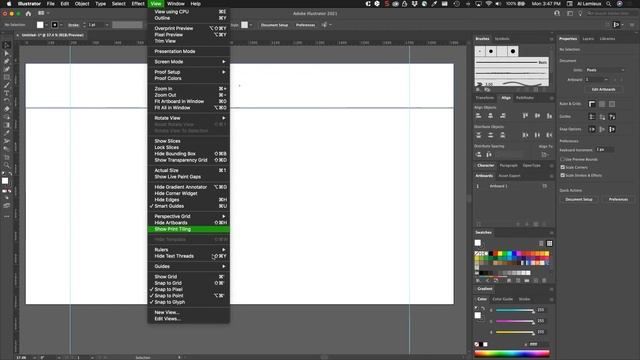Click the Keyboard Increment input field
Viewport: 640px width, 360px height.
click(x=604, y=150)
